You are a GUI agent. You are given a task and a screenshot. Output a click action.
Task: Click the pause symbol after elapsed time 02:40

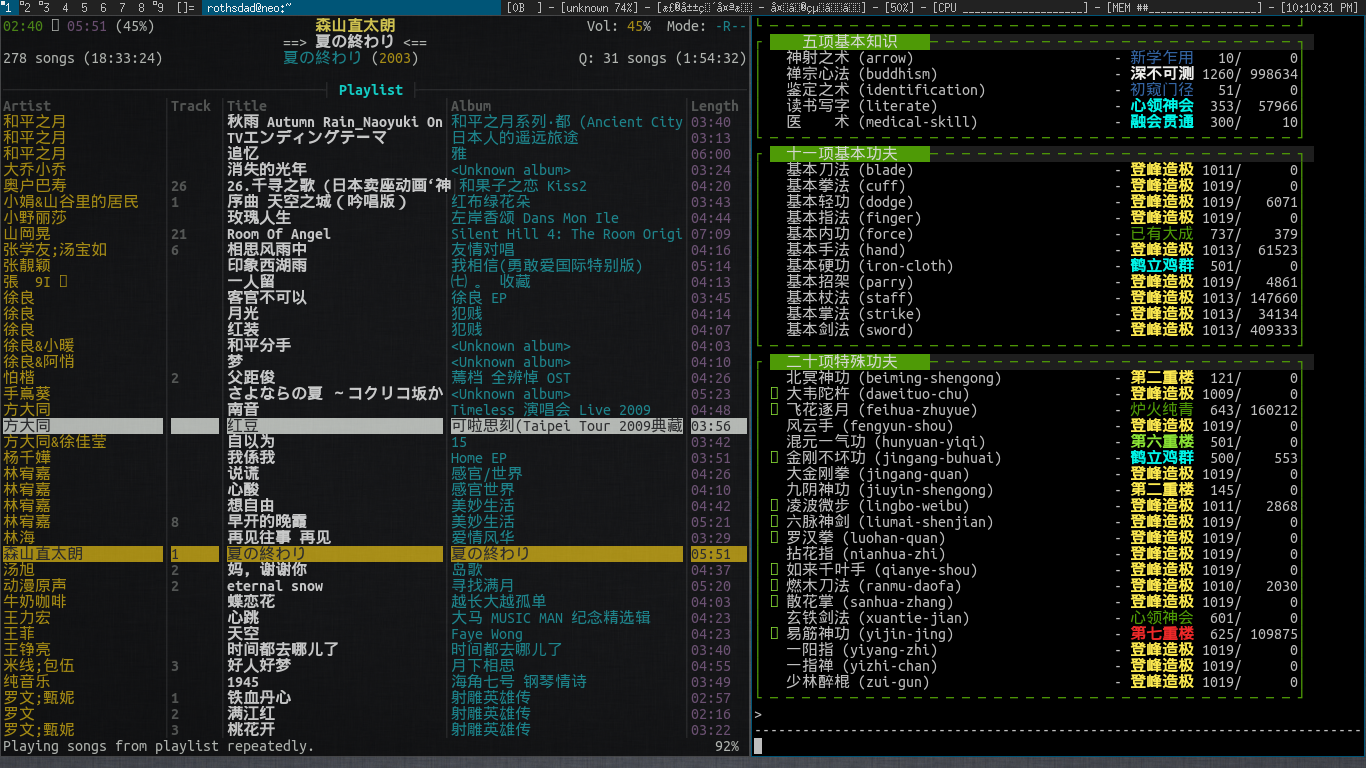pyautogui.click(x=55, y=26)
